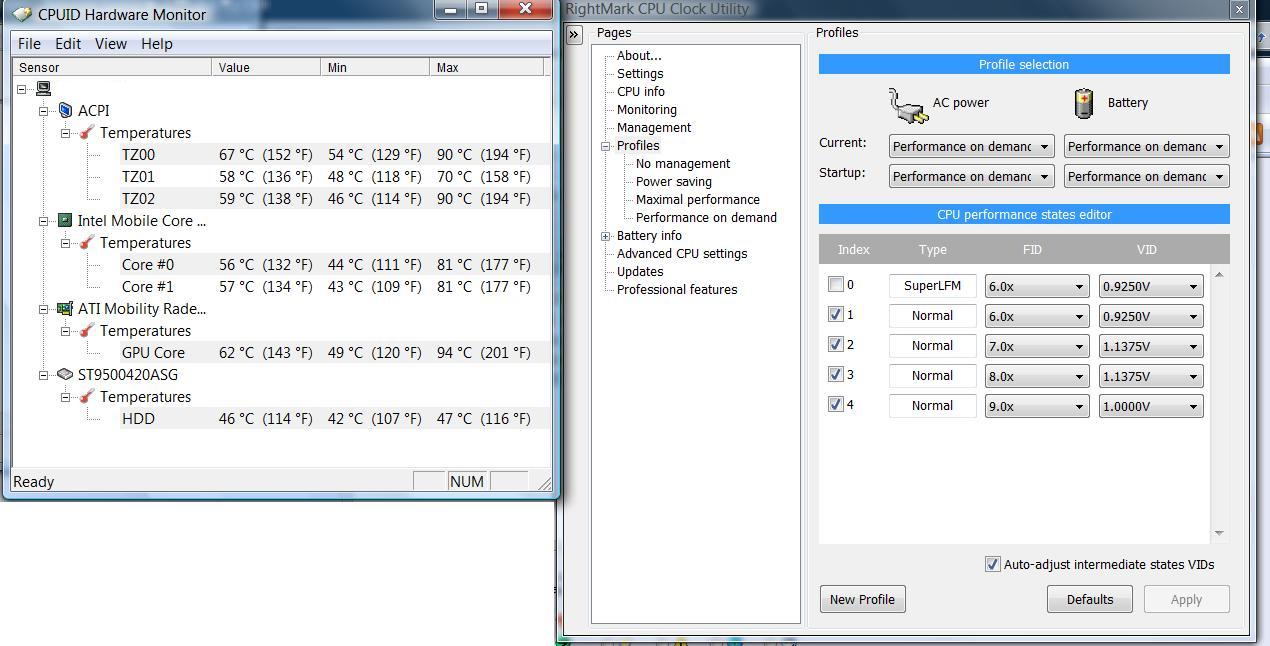Open the AC power Startup profile dropdown
The width and height of the screenshot is (1270, 646).
point(971,176)
